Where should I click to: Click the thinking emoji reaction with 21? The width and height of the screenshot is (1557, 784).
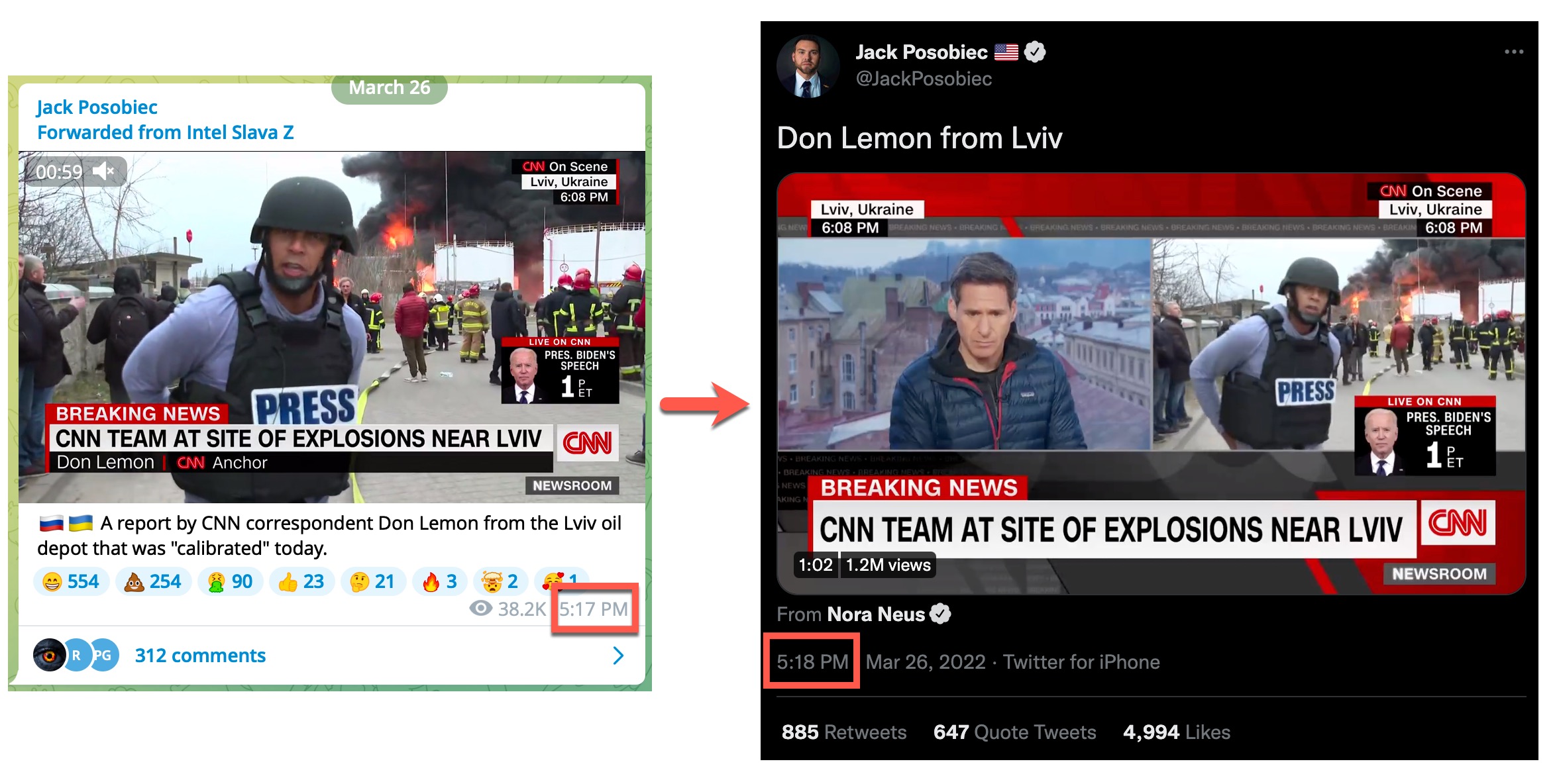[x=372, y=581]
